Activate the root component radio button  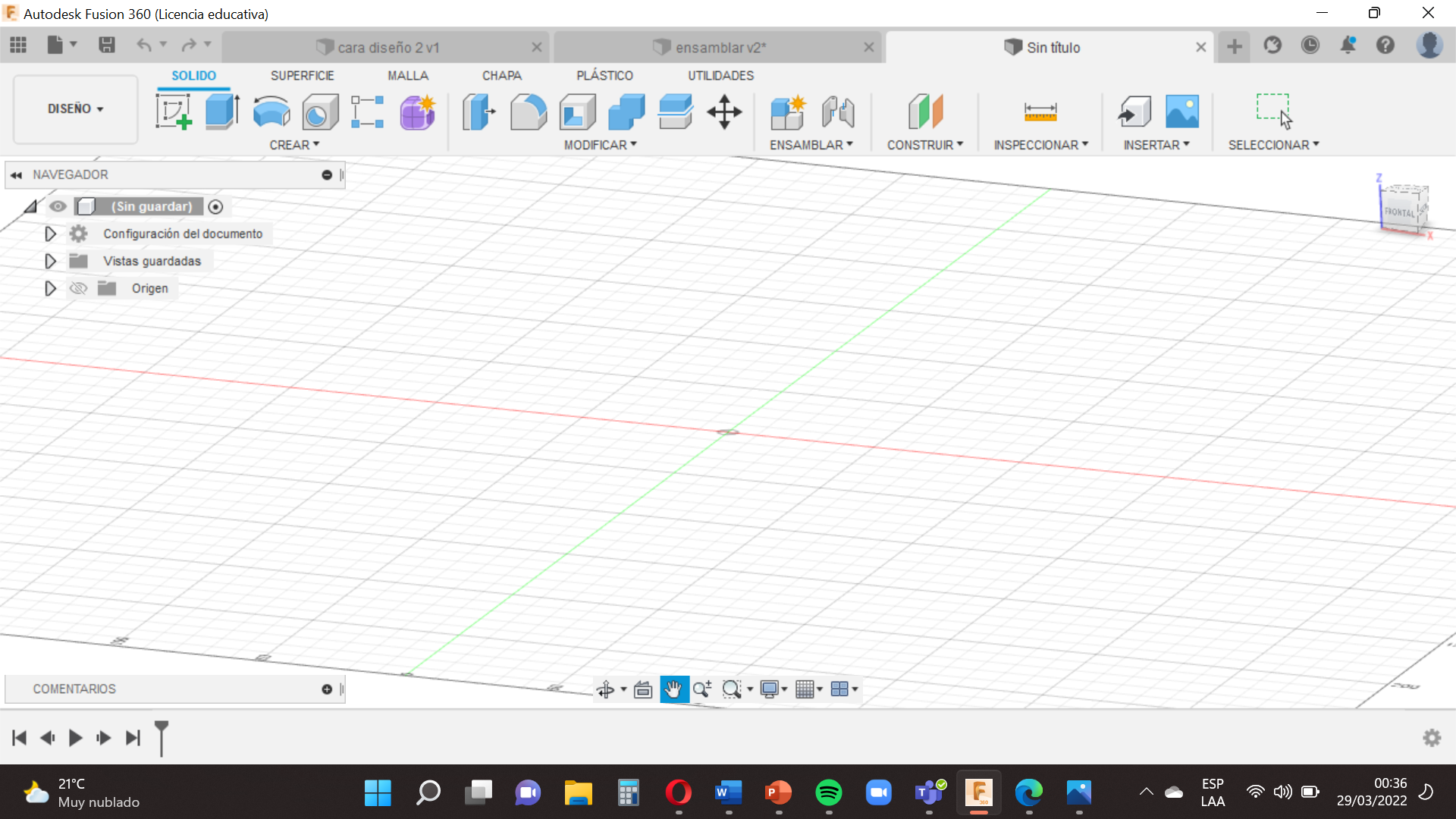click(x=215, y=206)
